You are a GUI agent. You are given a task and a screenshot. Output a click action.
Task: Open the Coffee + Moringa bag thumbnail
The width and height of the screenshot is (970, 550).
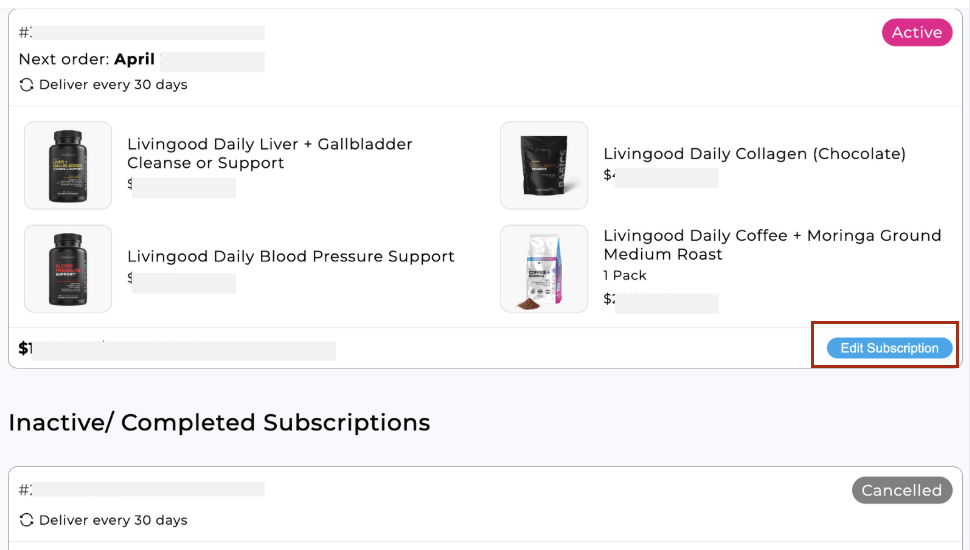(x=544, y=269)
